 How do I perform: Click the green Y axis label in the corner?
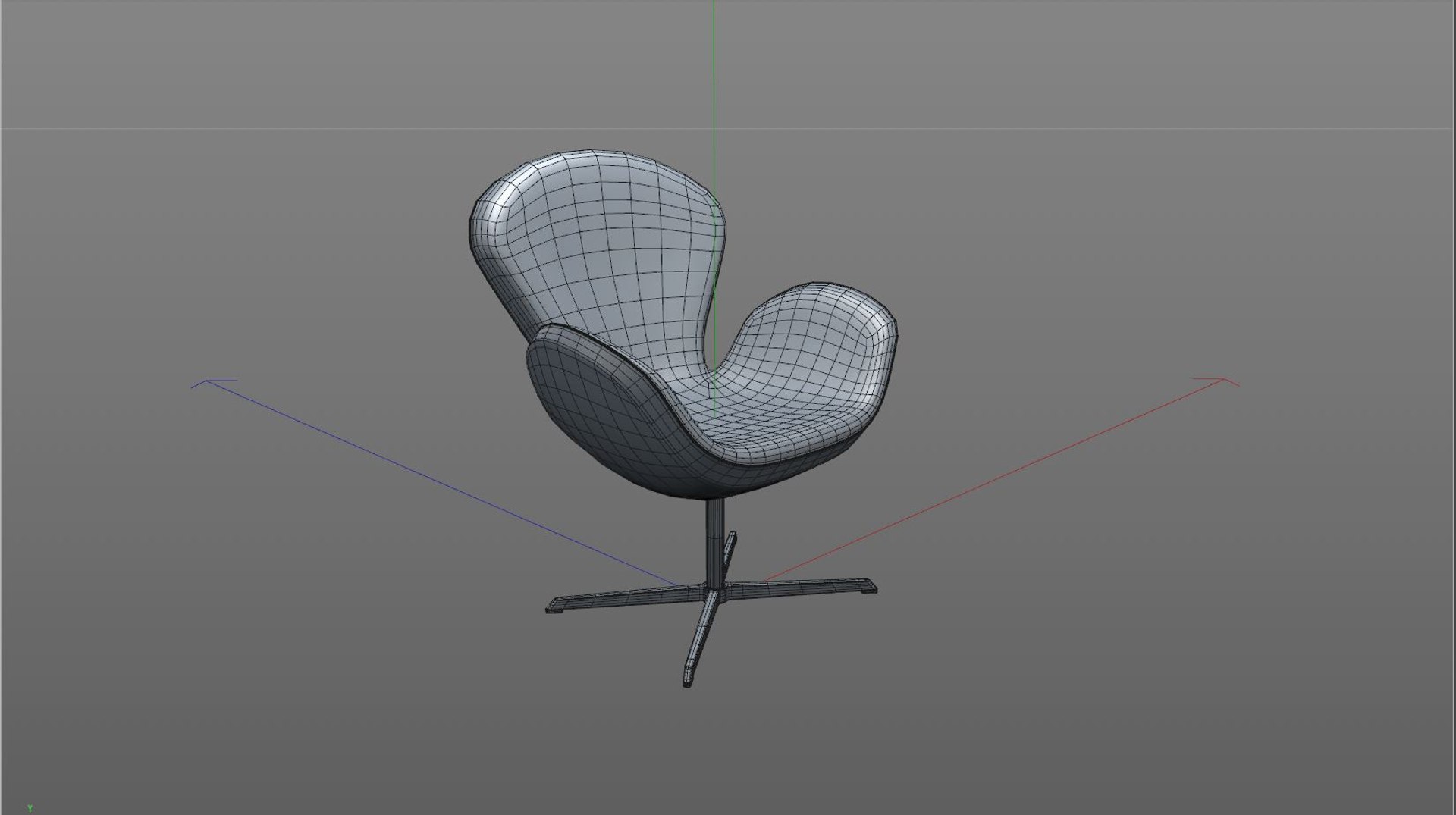(x=30, y=809)
